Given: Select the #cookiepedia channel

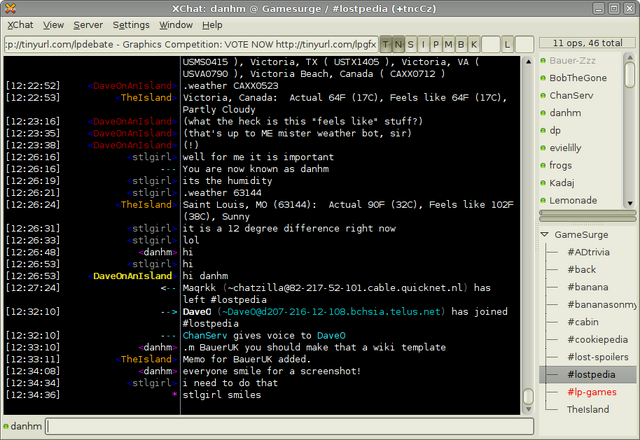Looking at the screenshot, I should (598, 340).
